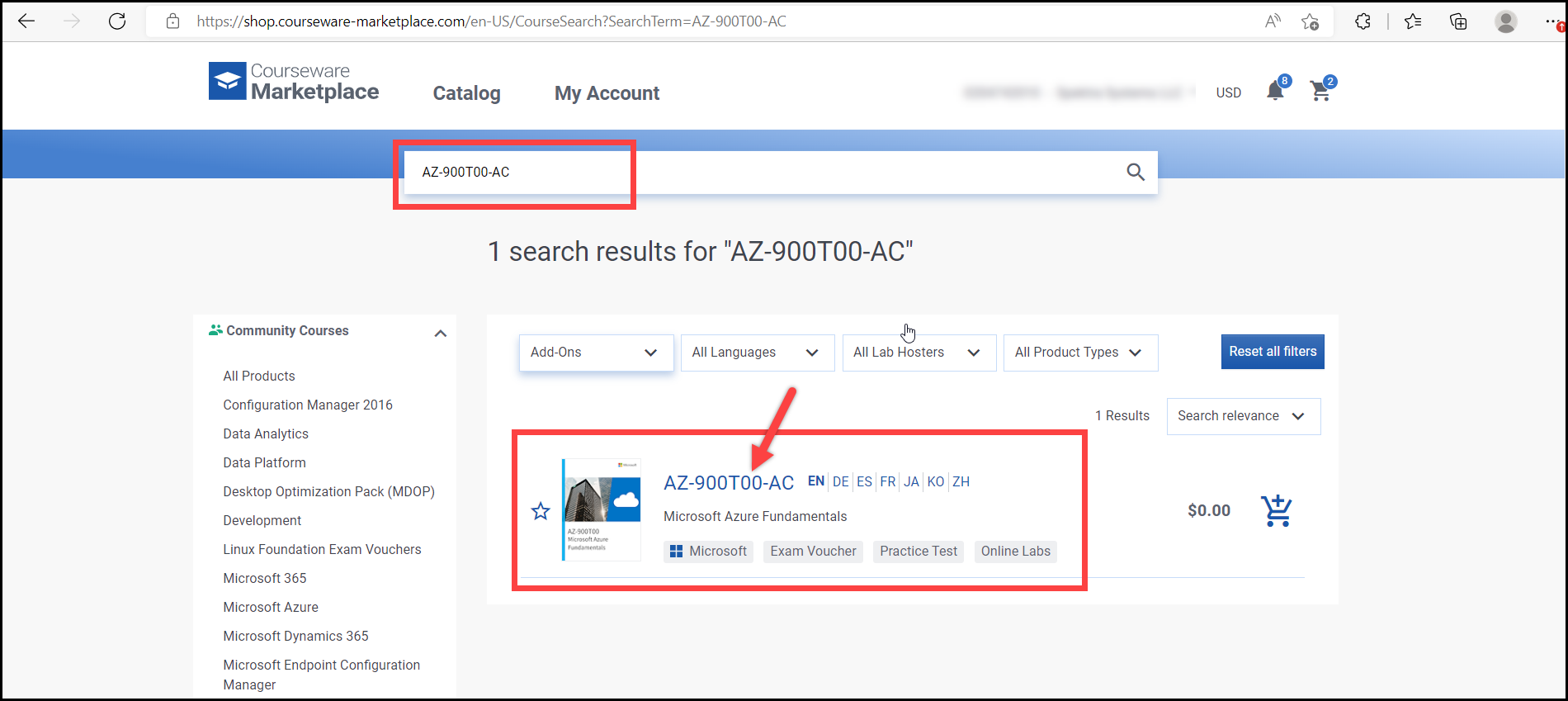This screenshot has width=1568, height=701.
Task: Click Reset all filters button
Action: (1273, 352)
